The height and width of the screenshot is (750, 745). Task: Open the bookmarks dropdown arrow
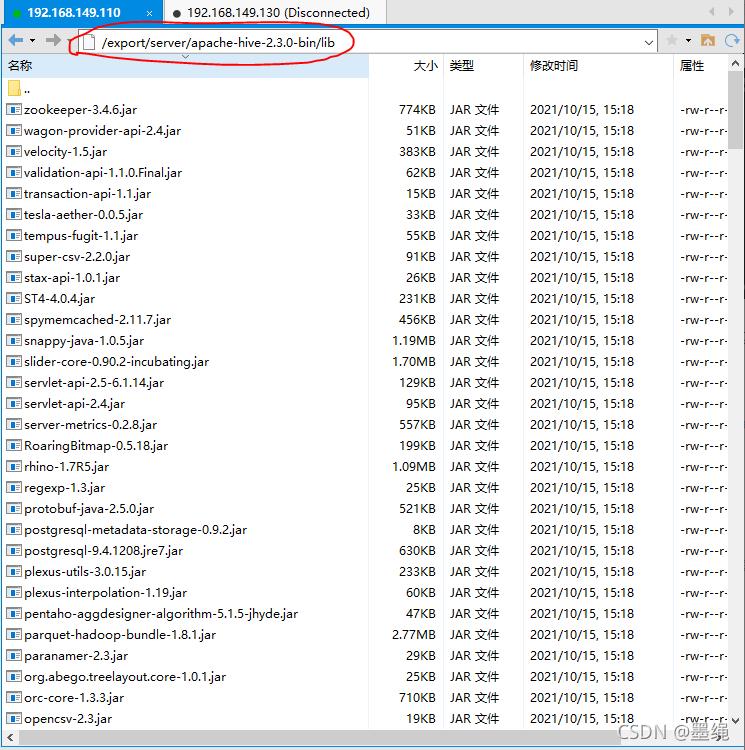click(689, 41)
